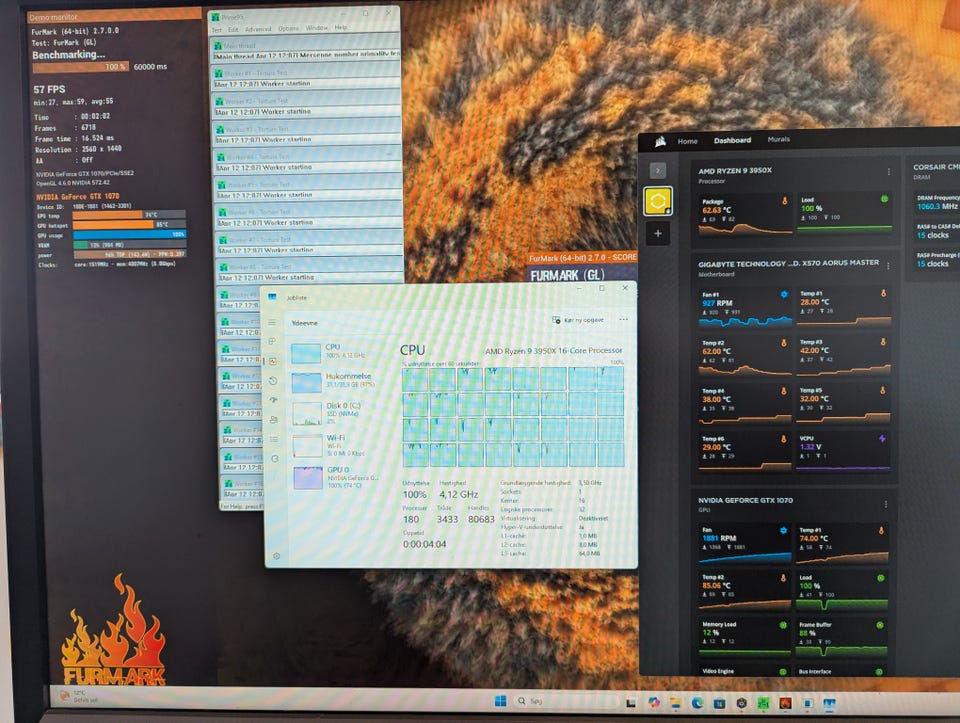Switch to the Home tab in iCUE
Viewport: 960px width, 723px height.
point(688,141)
